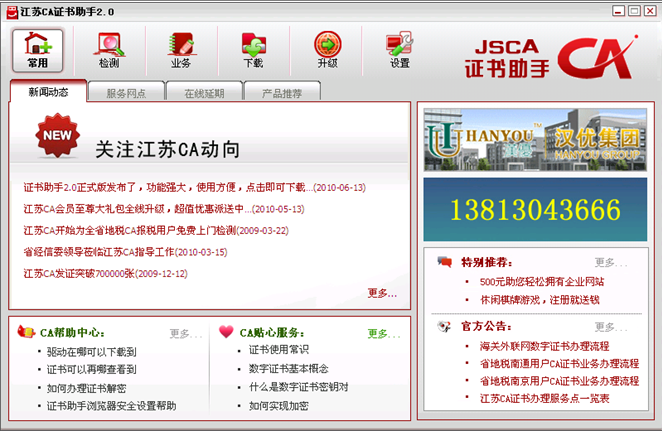This screenshot has width=662, height=432.
Task: Maximize the 江苏CA证书助手 window
Action: 634,11
